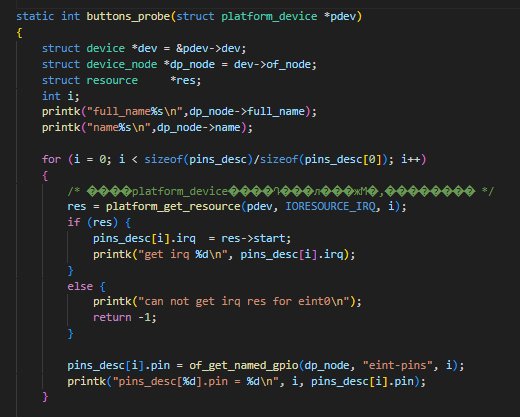Select device_node type in dp_node declaration
The width and height of the screenshot is (520, 417).
tap(122, 64)
